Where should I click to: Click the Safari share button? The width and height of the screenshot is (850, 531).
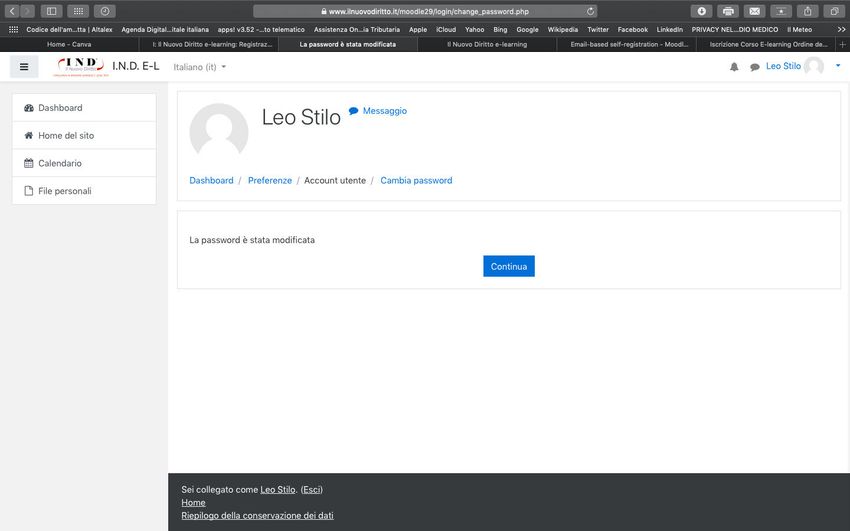807,11
